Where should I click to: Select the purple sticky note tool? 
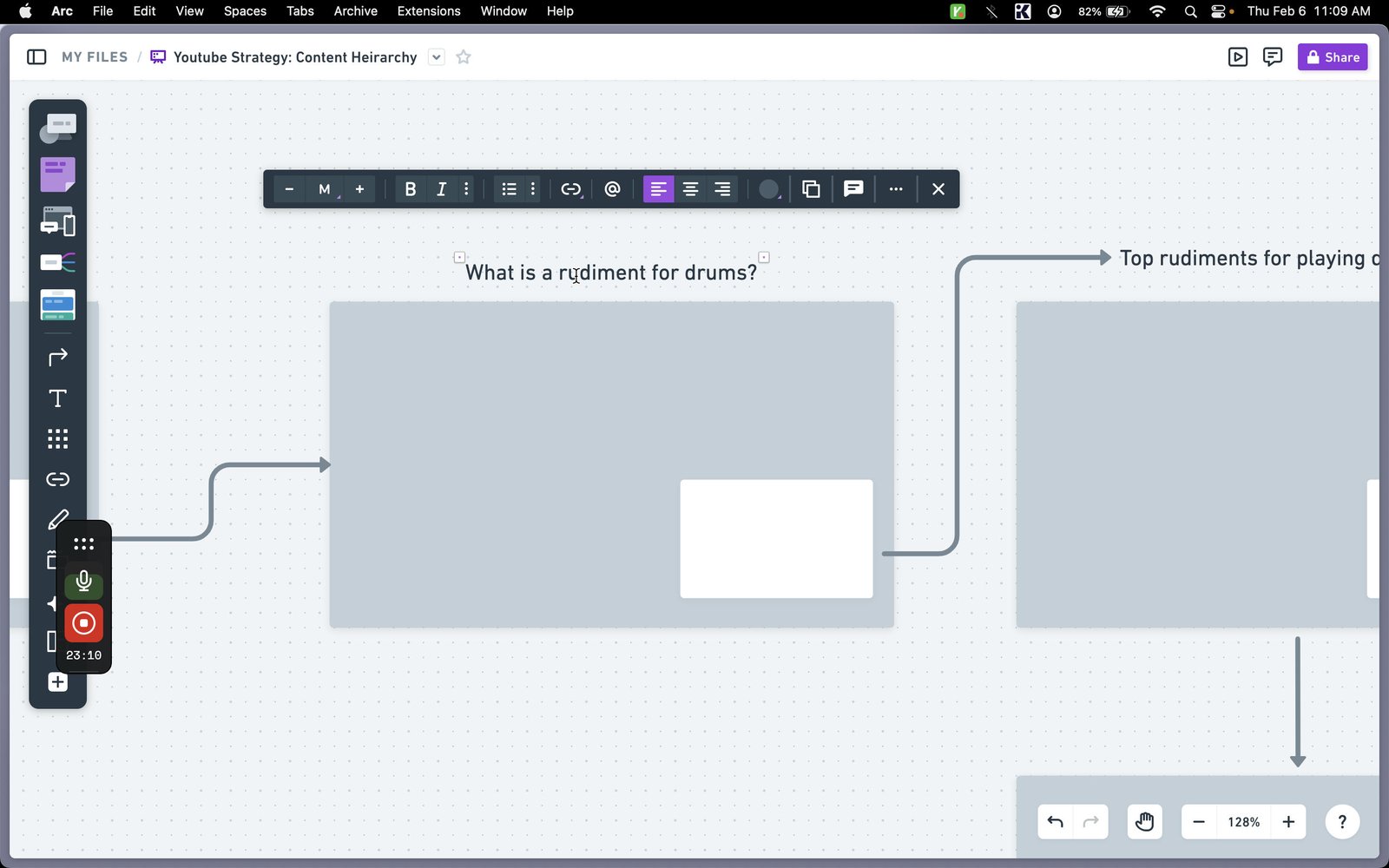tap(57, 174)
